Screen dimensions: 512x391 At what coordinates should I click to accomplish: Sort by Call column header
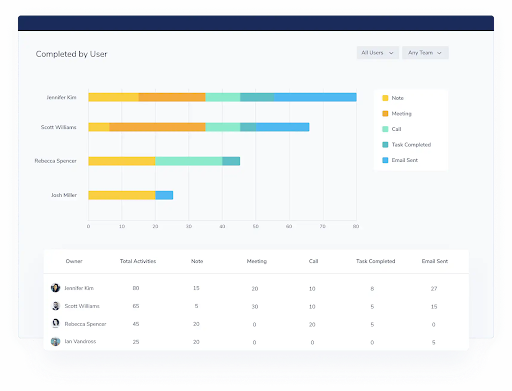tap(313, 261)
